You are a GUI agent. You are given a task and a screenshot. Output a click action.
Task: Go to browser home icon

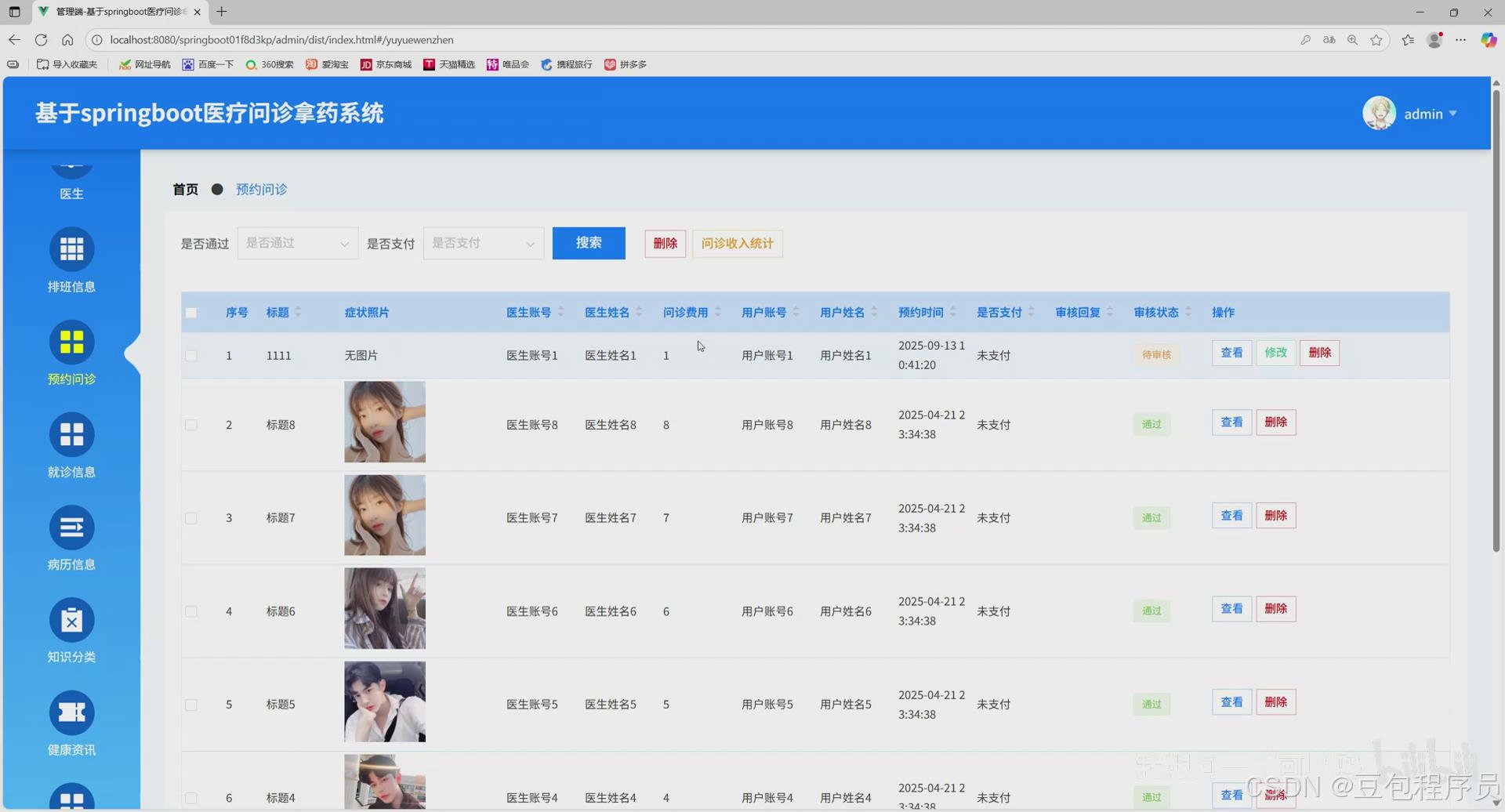67,39
